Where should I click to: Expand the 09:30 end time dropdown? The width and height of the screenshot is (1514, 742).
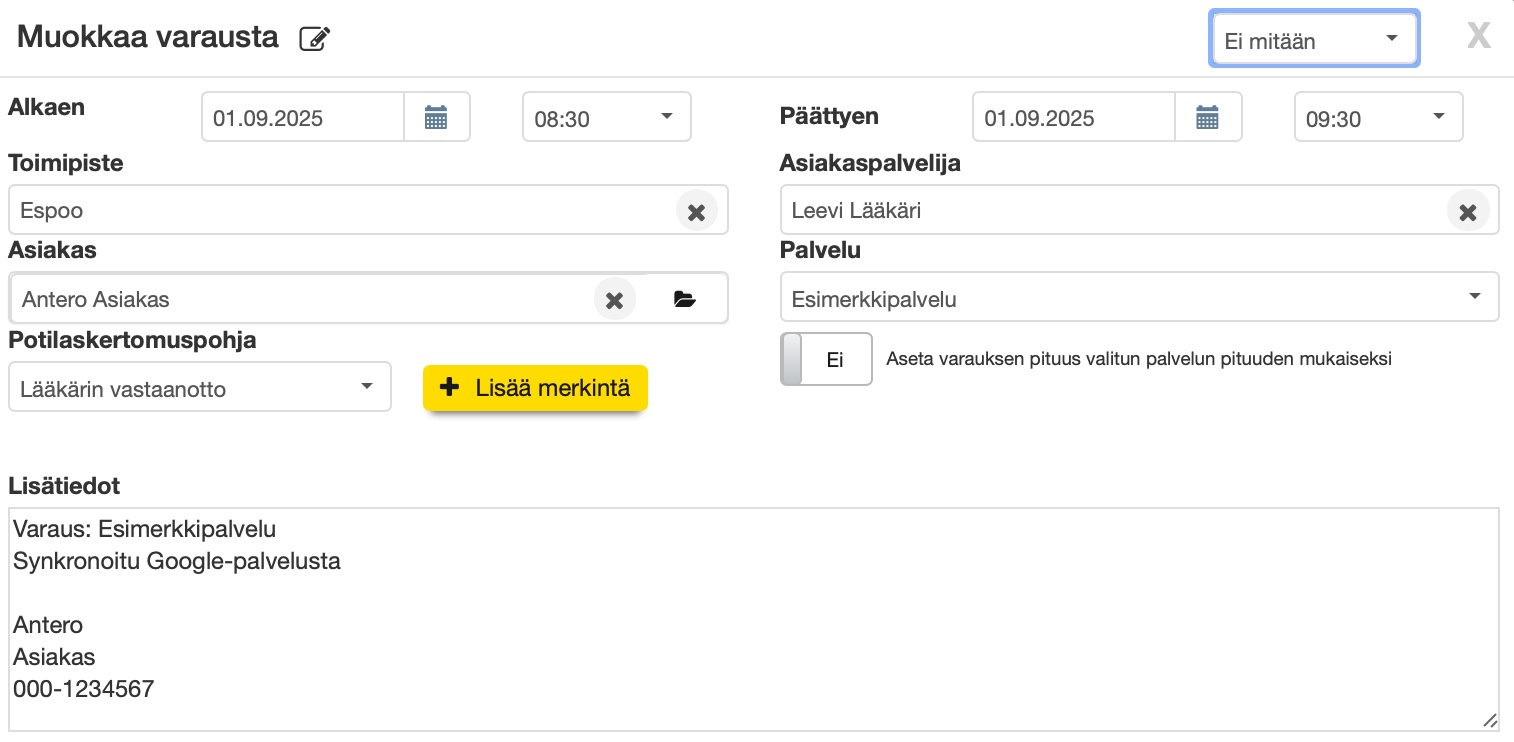1378,118
